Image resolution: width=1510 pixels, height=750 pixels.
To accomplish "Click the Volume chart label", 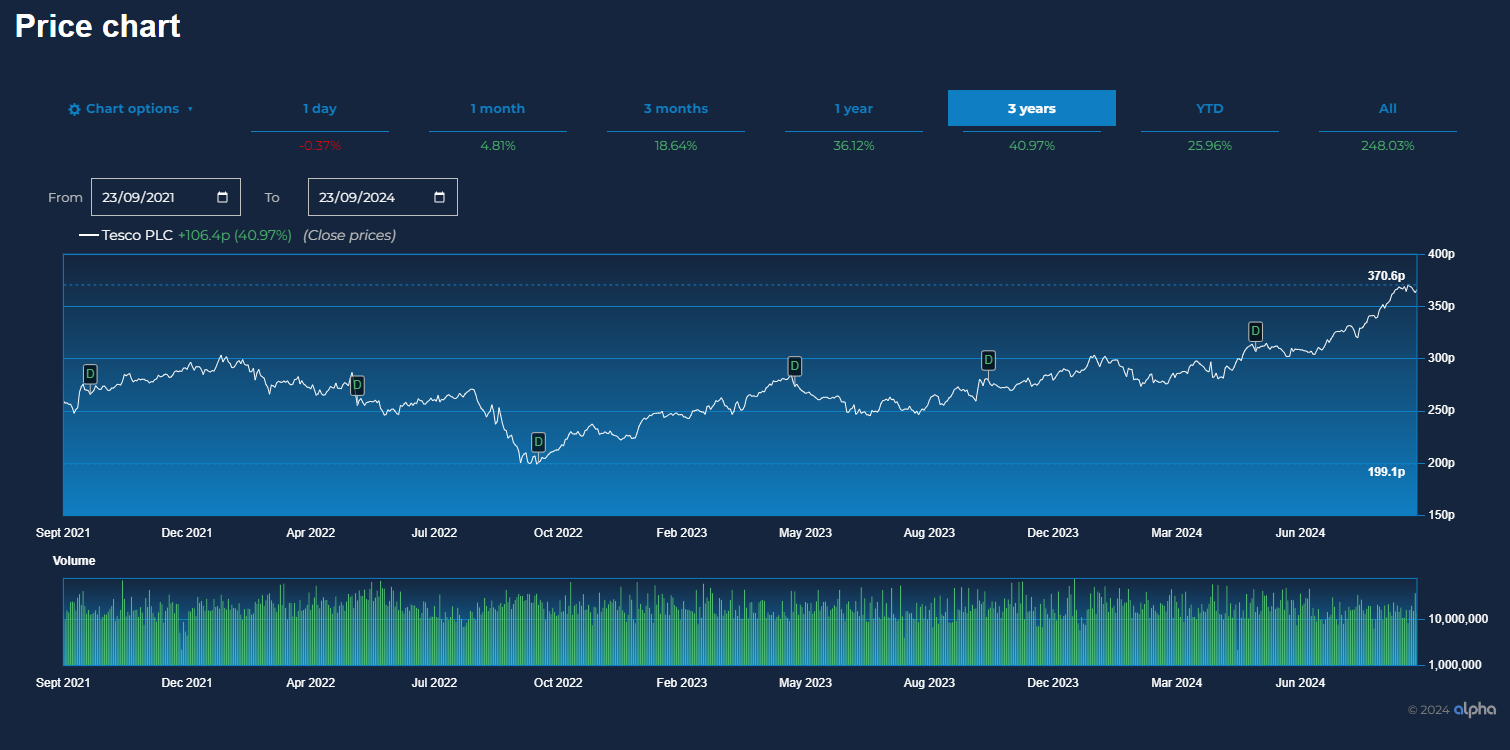I will (74, 561).
